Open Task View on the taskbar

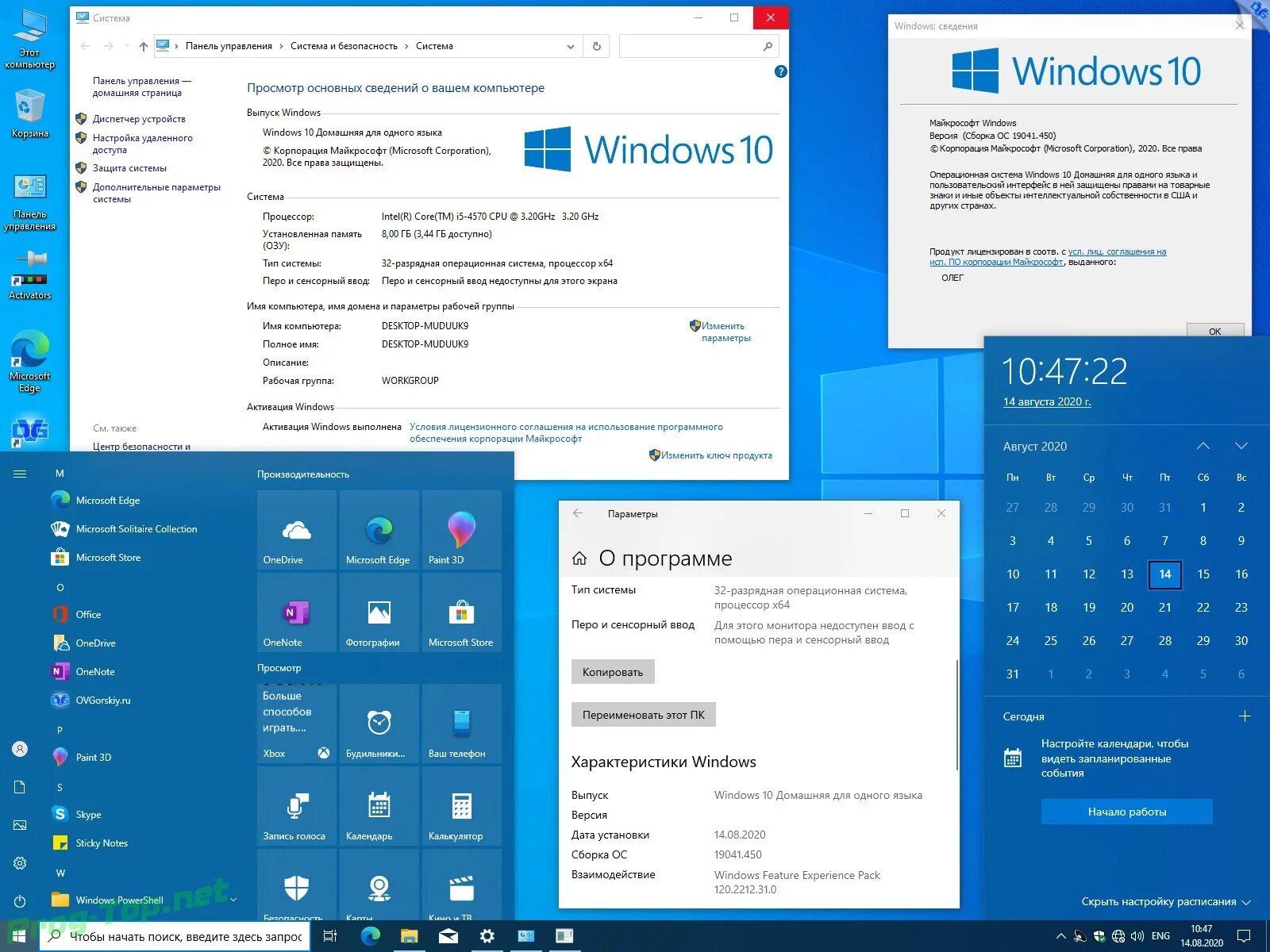click(x=330, y=936)
